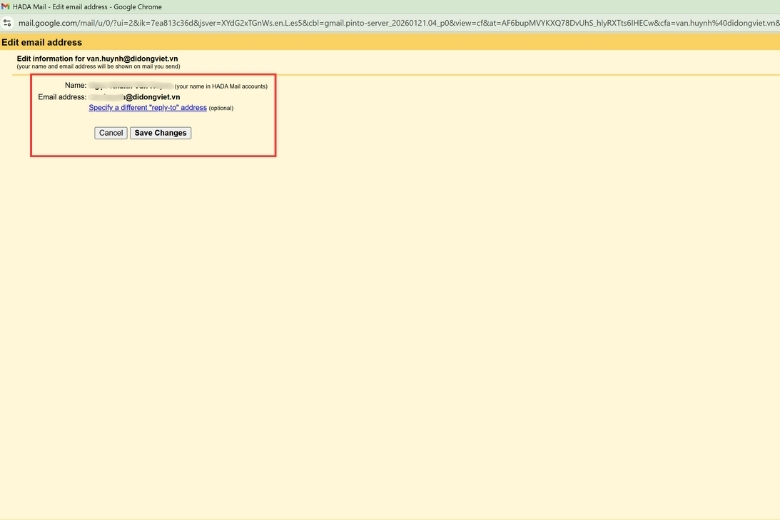Click the 'Email address:' field label
Image resolution: width=780 pixels, height=520 pixels.
click(62, 97)
